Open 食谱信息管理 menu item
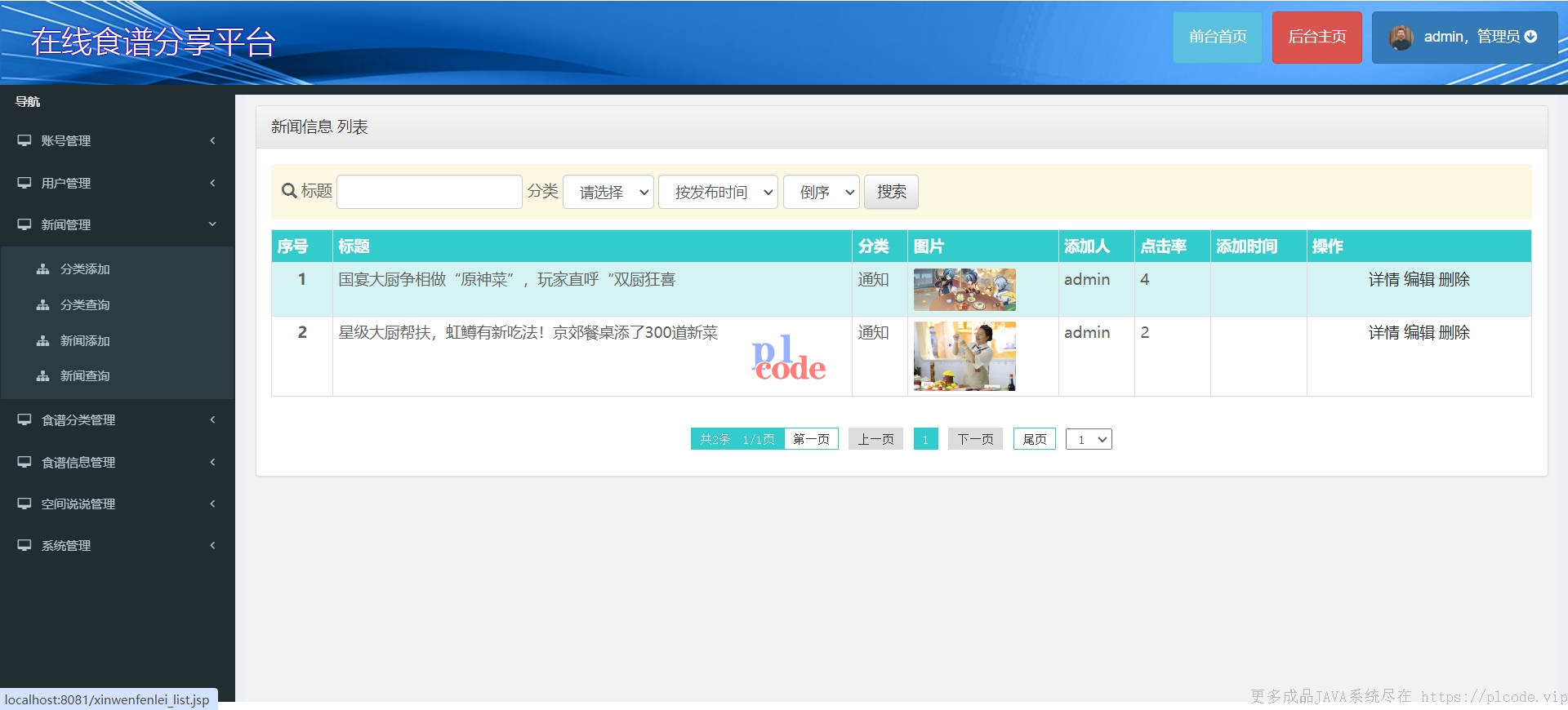Image resolution: width=1568 pixels, height=710 pixels. [118, 462]
